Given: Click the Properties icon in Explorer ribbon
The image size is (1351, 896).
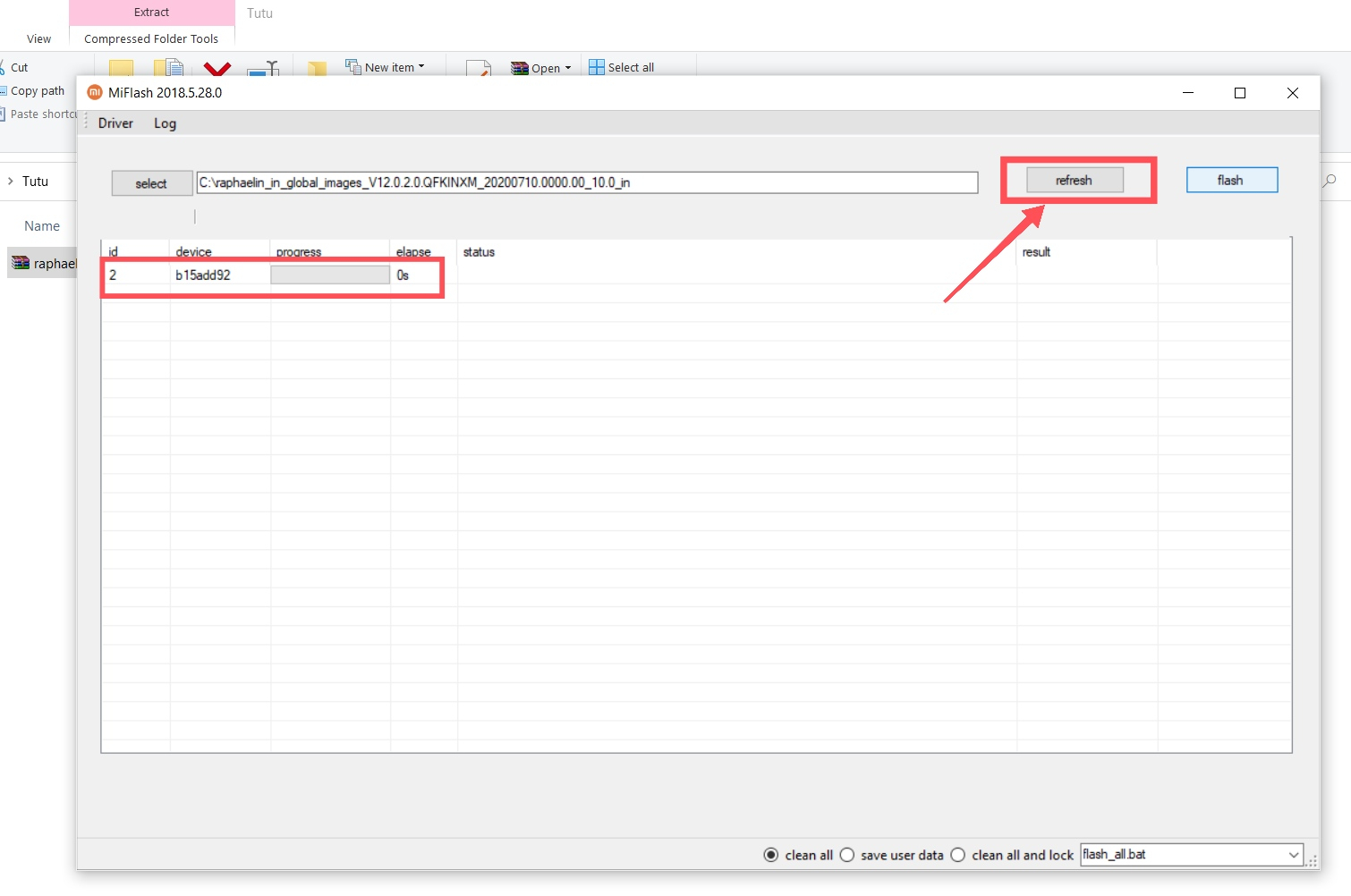Looking at the screenshot, I should (479, 68).
